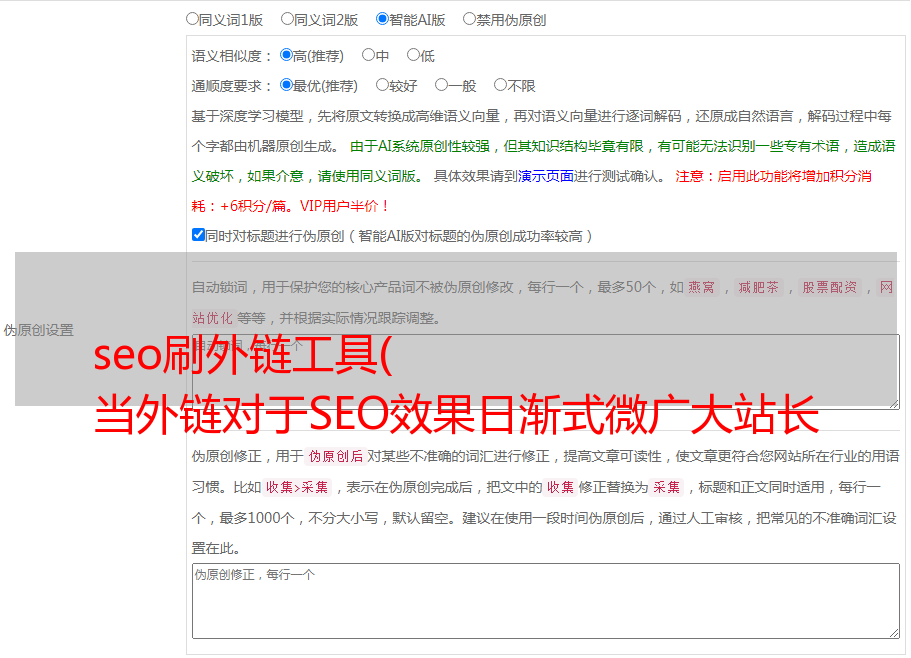Select 禁用伪原创 radio option
911x658 pixels.
tap(469, 19)
